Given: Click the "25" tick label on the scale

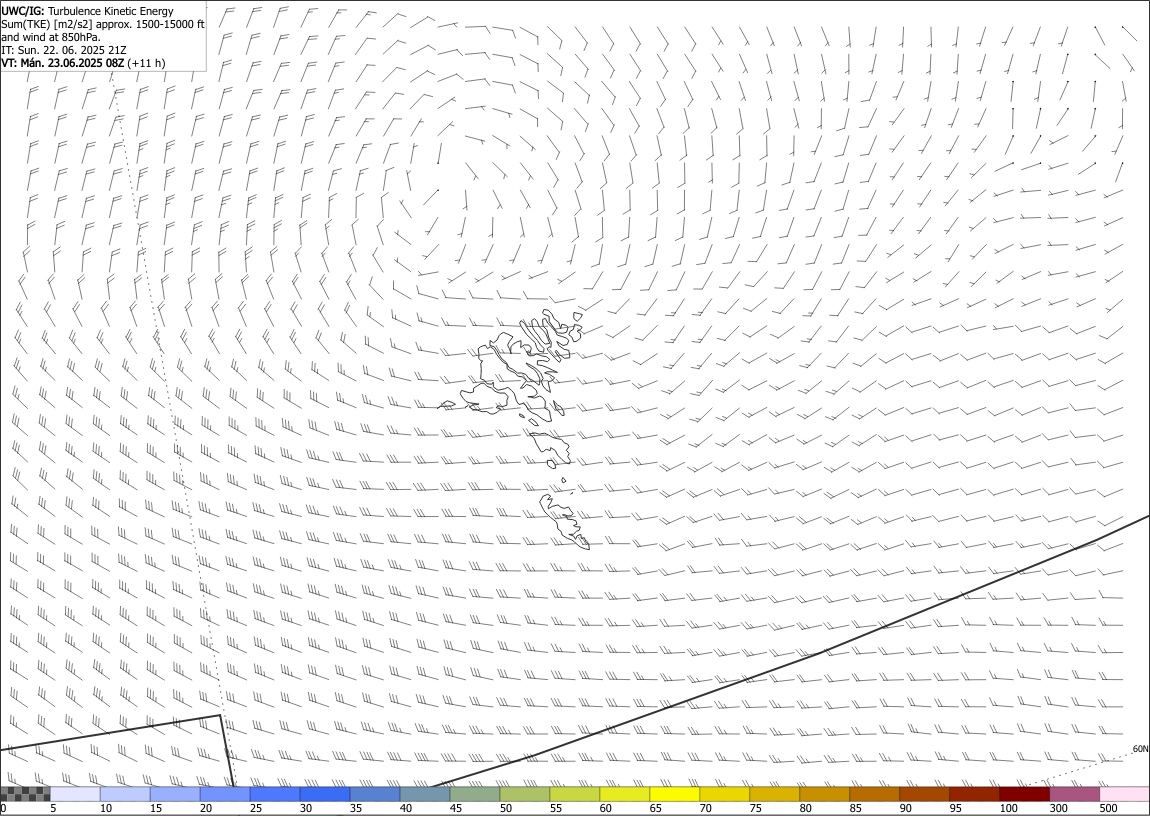Looking at the screenshot, I should click(x=256, y=808).
